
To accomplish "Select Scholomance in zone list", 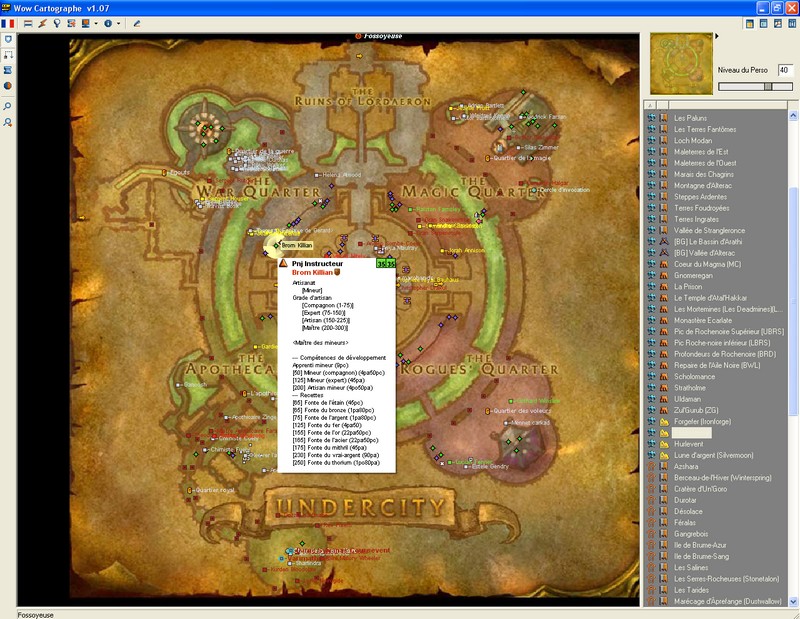I will [694, 376].
